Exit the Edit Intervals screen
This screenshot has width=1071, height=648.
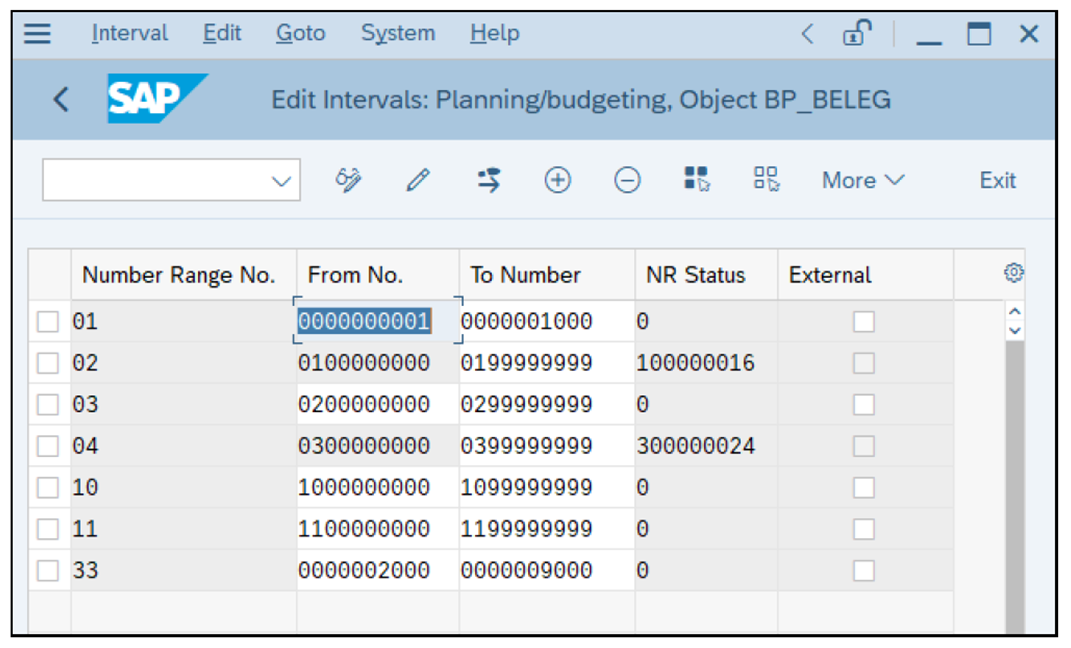997,180
